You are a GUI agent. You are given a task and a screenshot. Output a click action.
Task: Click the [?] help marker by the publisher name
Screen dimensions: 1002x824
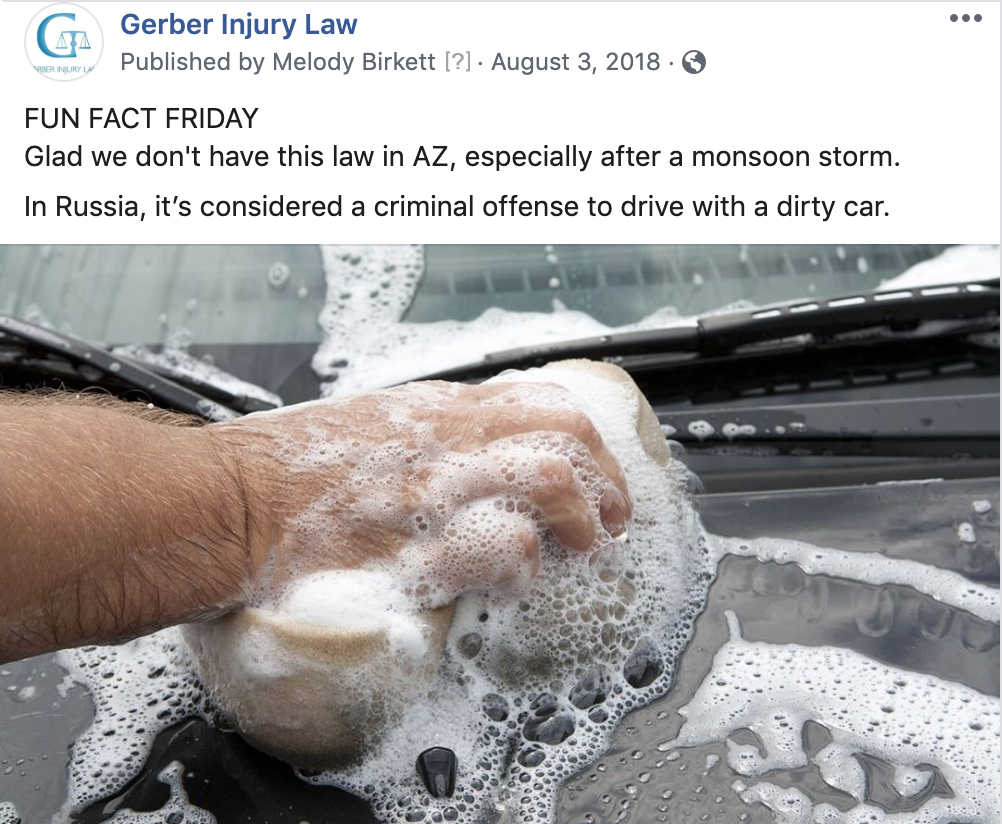[458, 62]
